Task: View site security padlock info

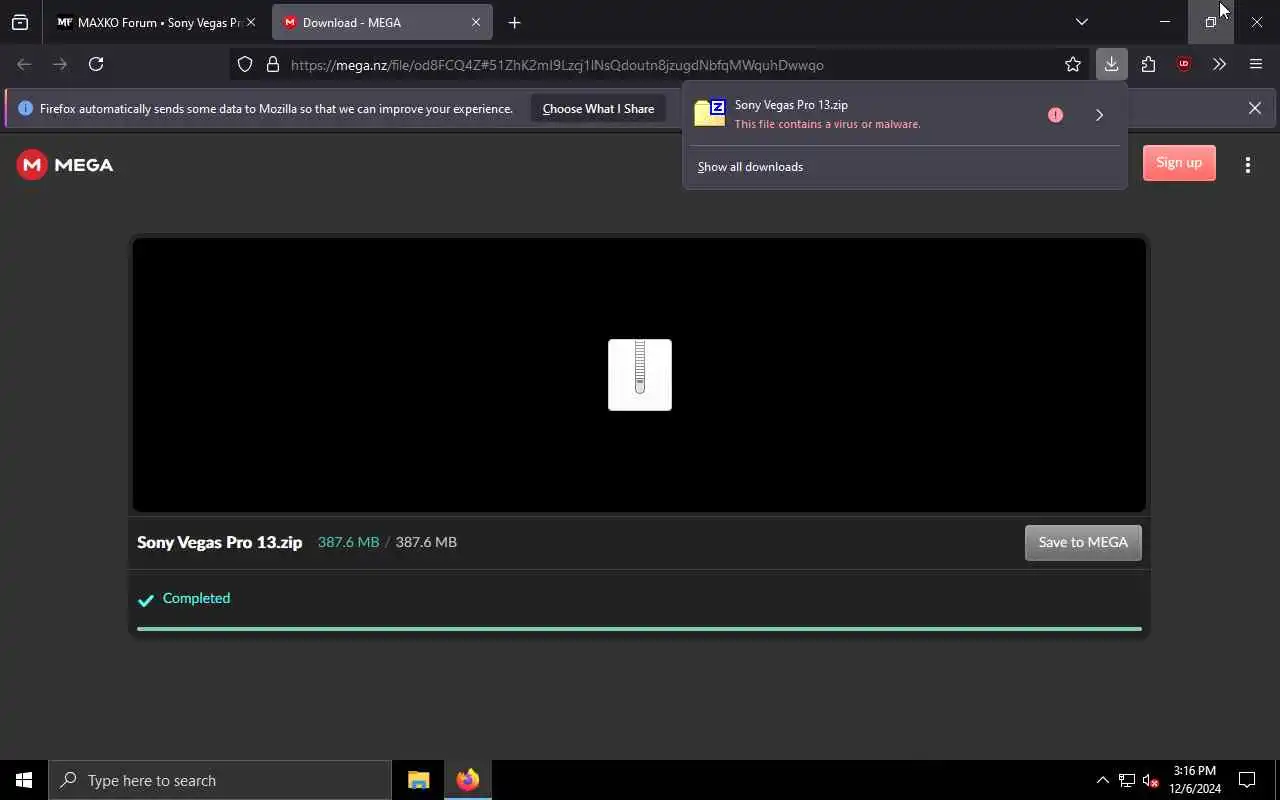Action: 272,64
